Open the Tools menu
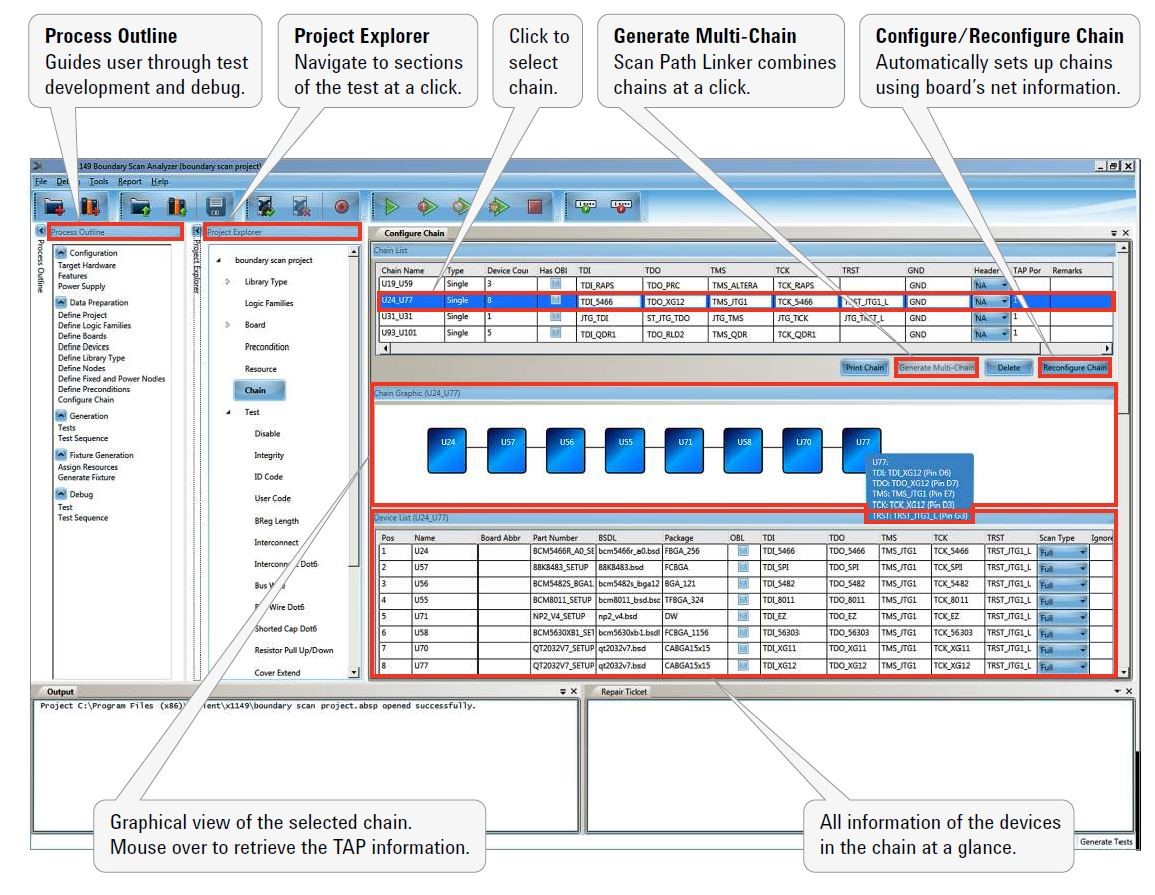The height and width of the screenshot is (895, 1155). [x=98, y=181]
